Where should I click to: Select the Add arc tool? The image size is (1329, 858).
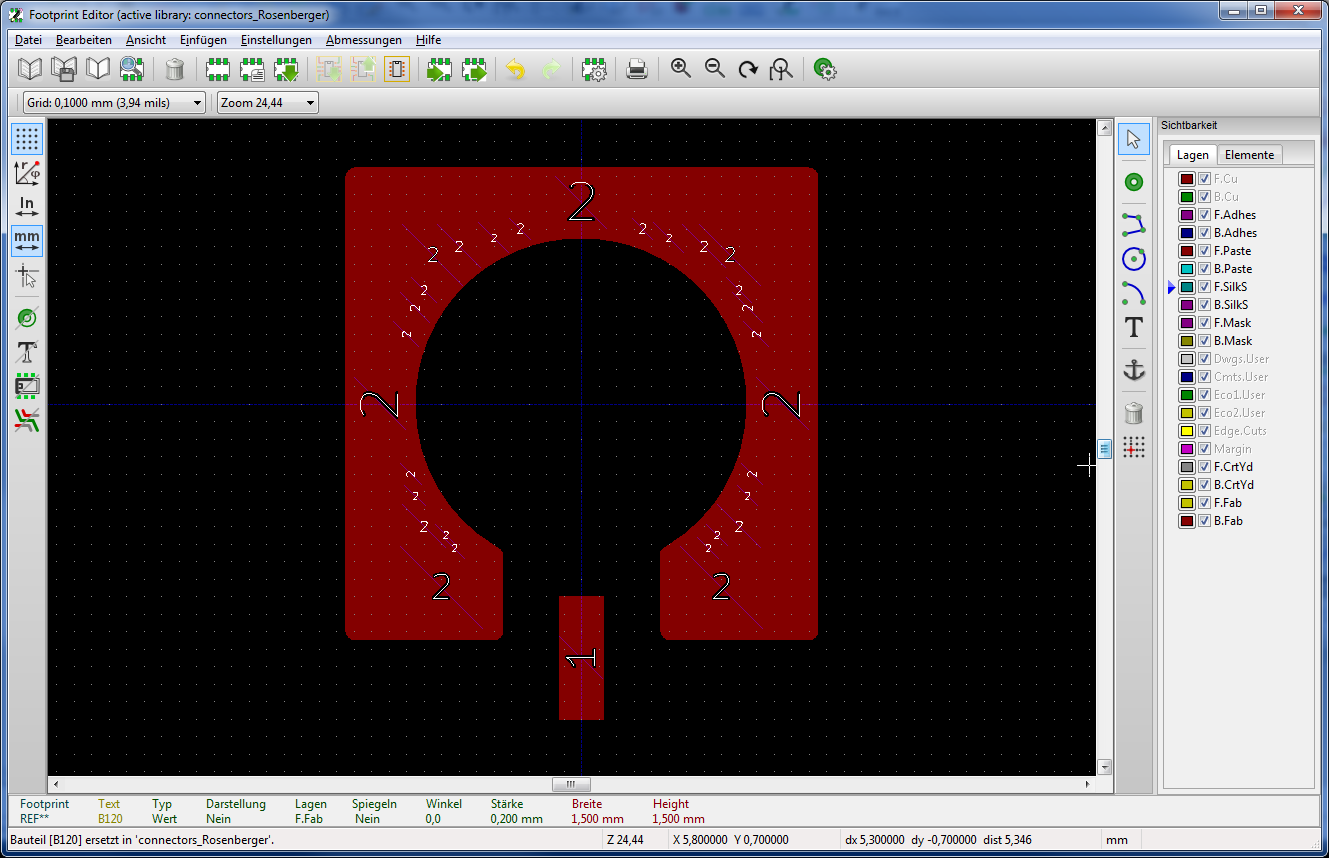1133,293
